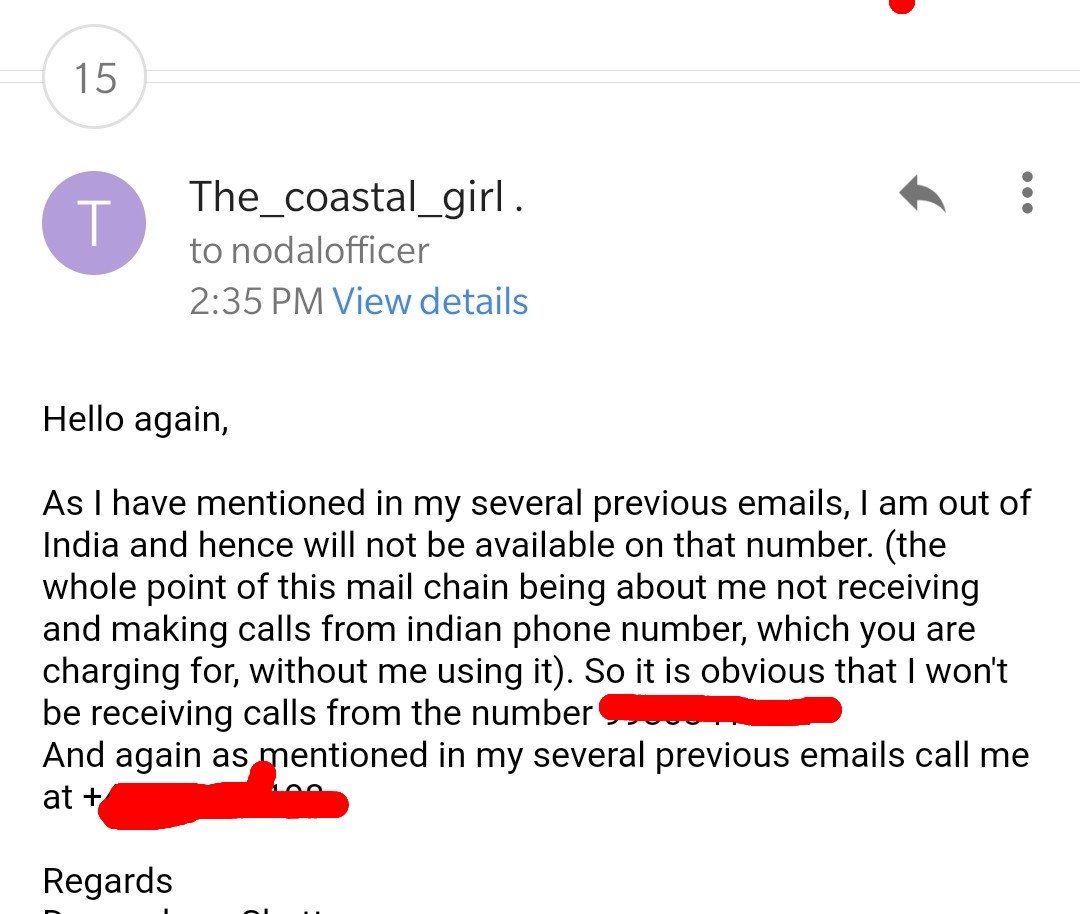Tap the red redaction after 'the number'
The width and height of the screenshot is (1080, 914).
click(720, 710)
